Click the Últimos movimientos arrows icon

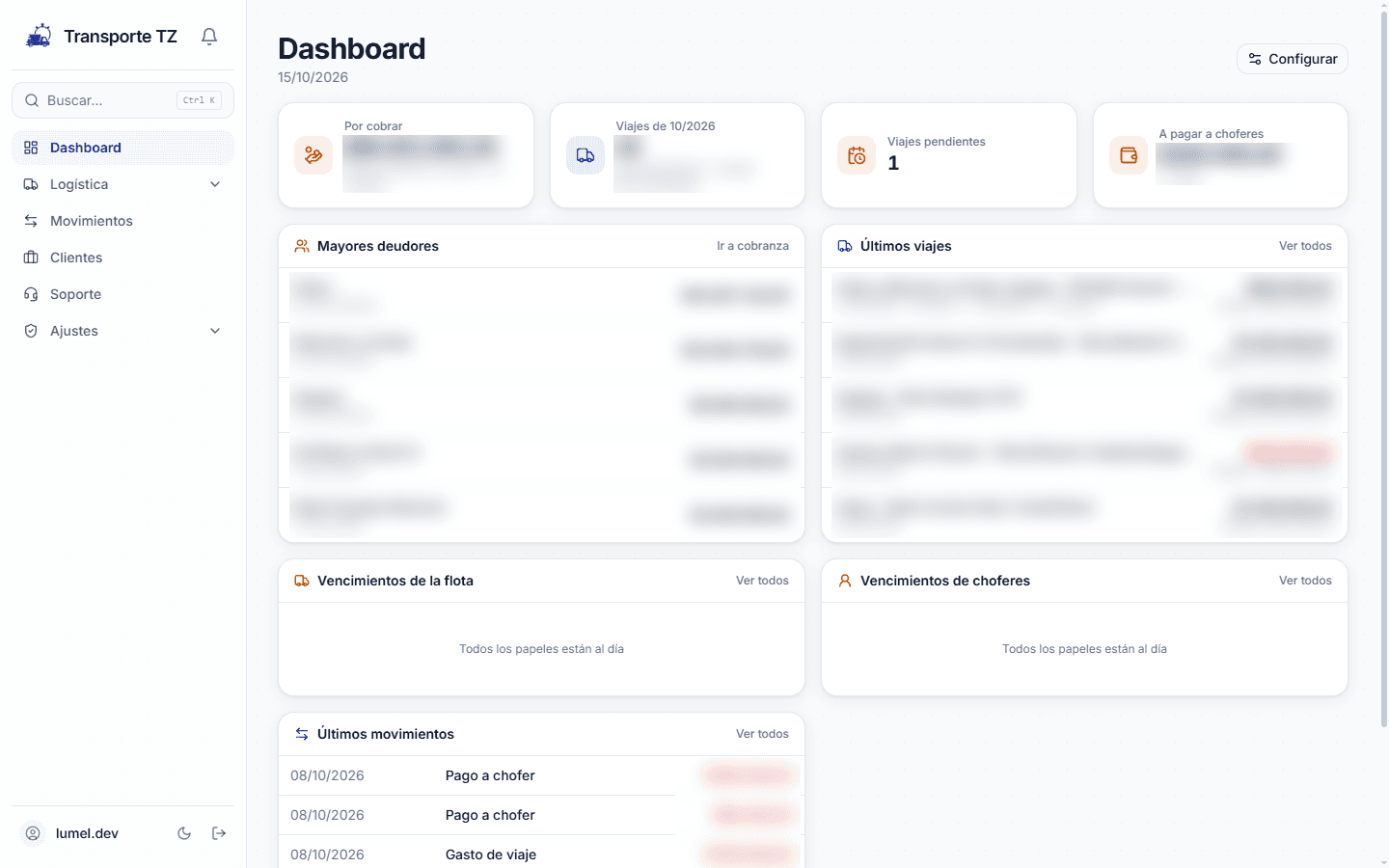(x=302, y=734)
